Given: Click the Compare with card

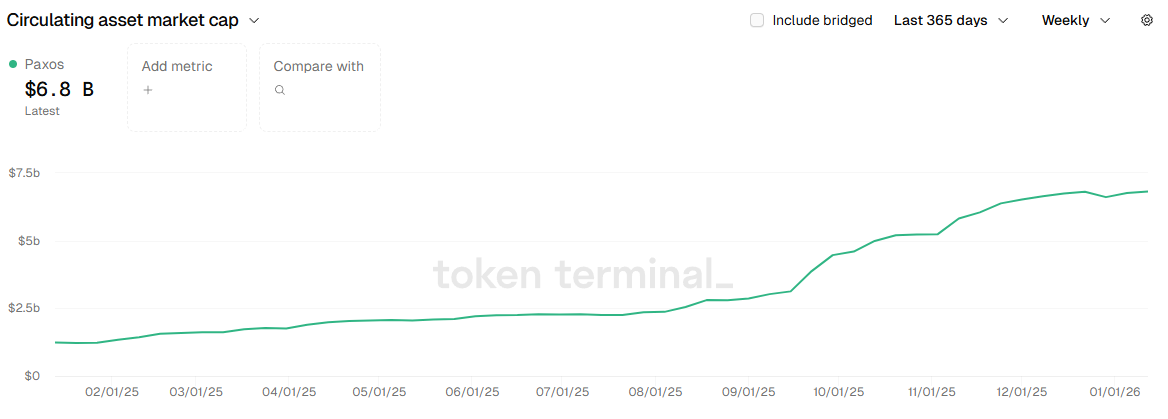Looking at the screenshot, I should (320, 87).
